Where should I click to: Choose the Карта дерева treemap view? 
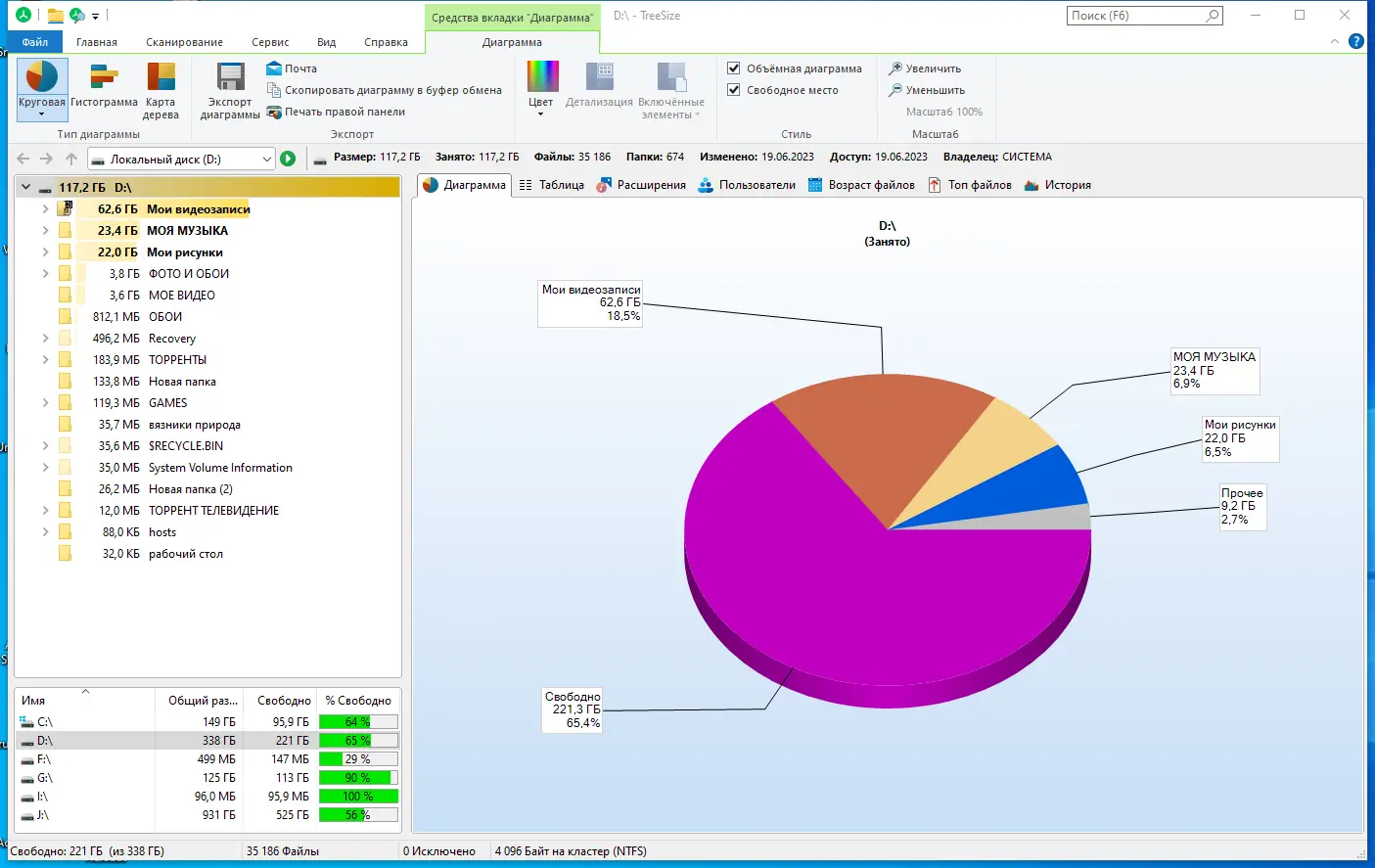point(160,89)
